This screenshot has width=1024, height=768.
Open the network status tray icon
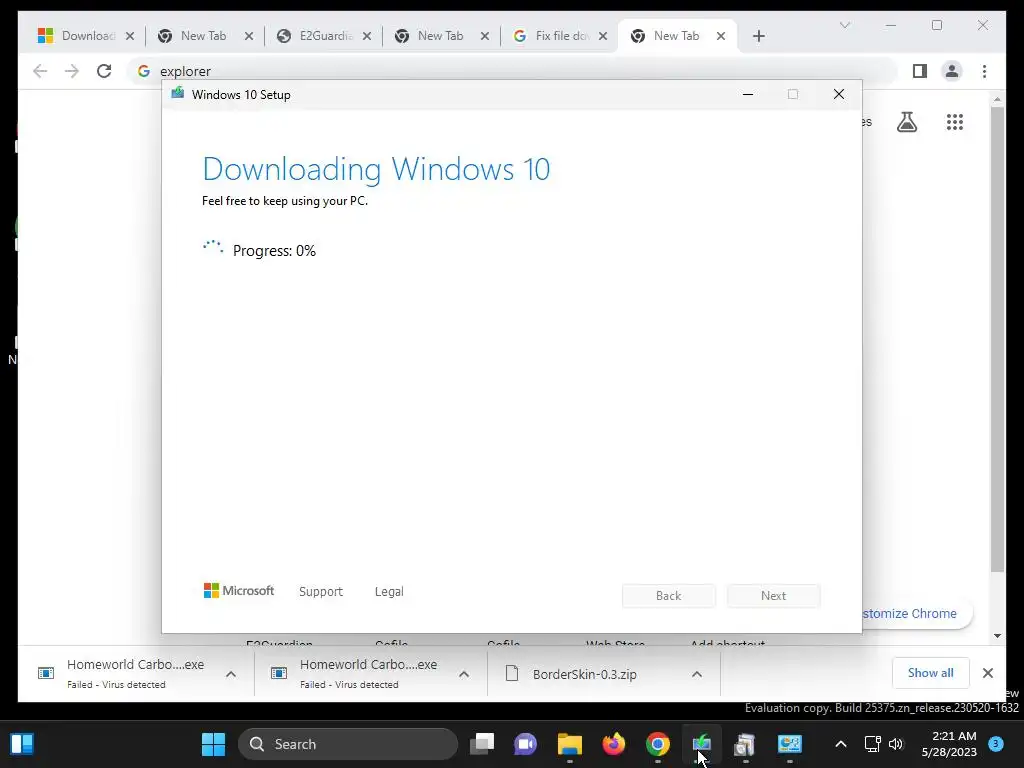[872, 744]
